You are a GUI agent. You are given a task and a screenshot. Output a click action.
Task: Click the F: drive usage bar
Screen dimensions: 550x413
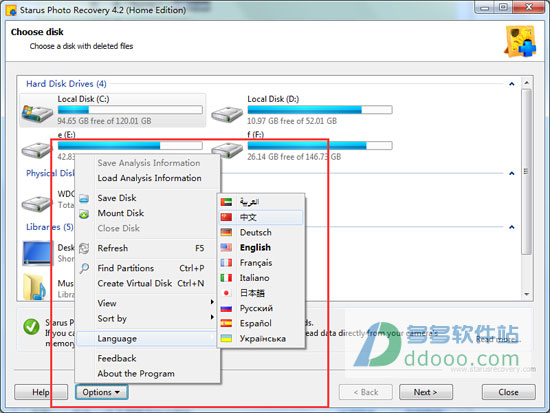[x=320, y=146]
